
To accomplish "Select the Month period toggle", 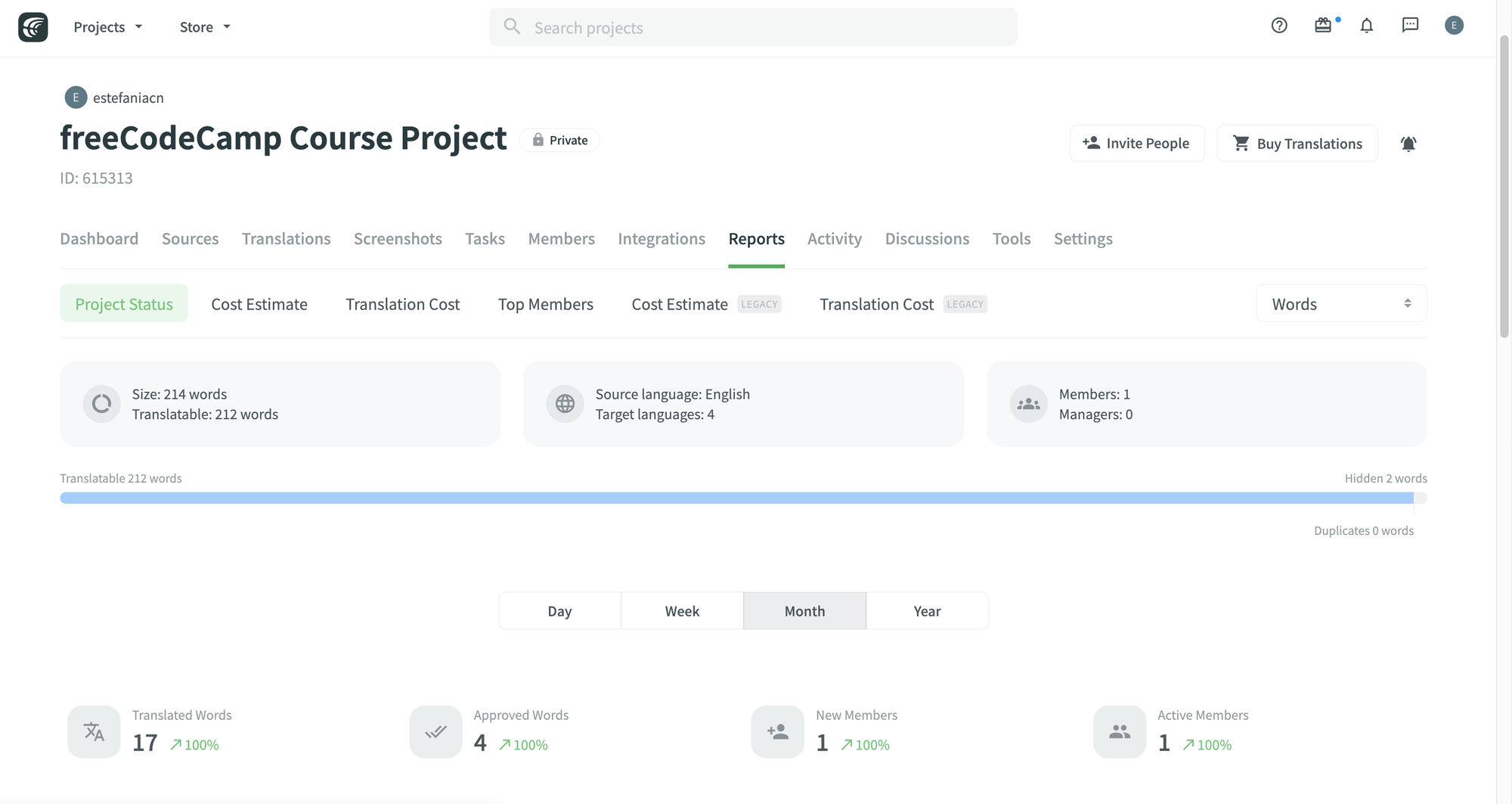I will 804,611.
